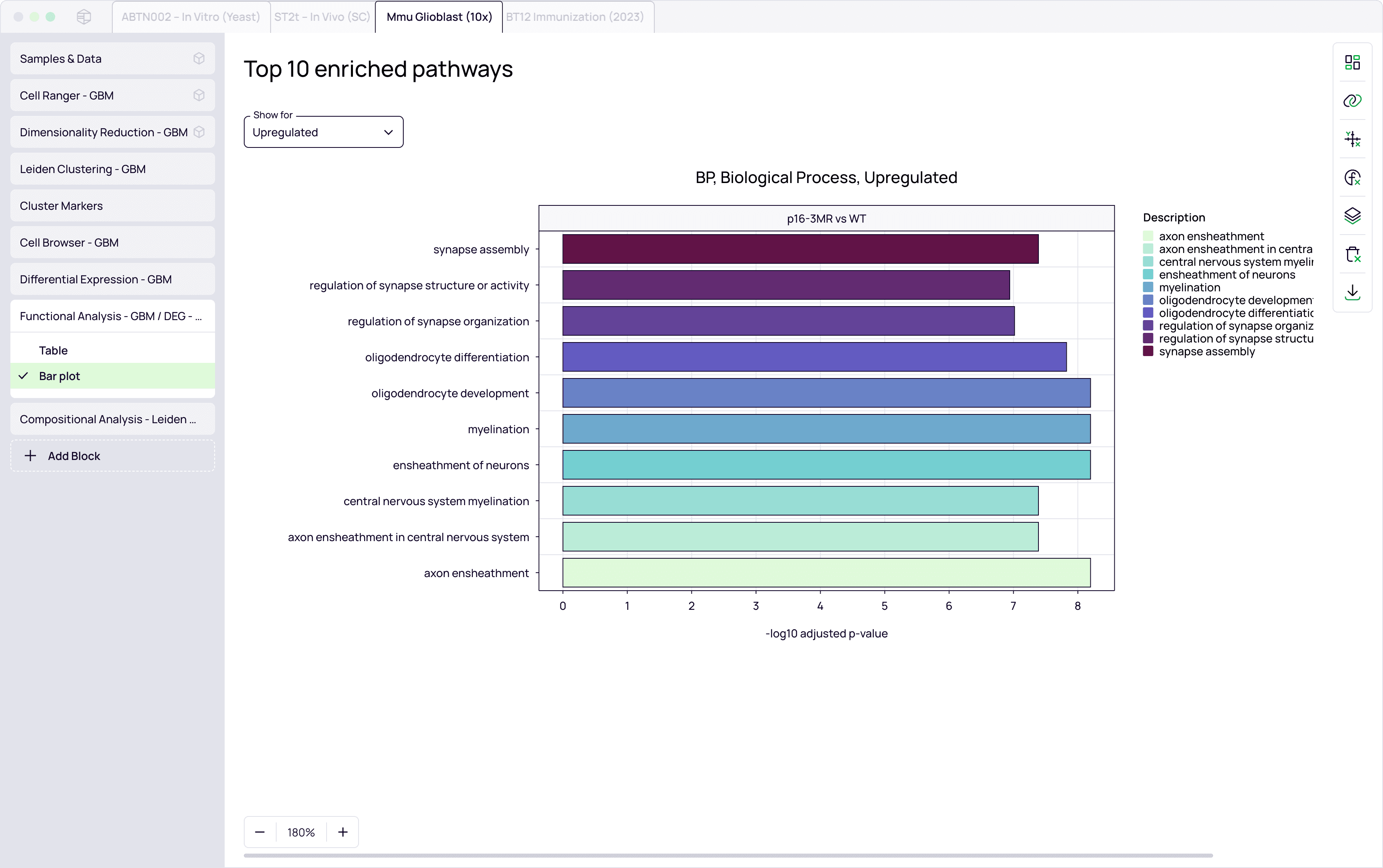Click the cube icon beside Samples & Data
Viewport: 1383px width, 868px height.
click(x=199, y=59)
